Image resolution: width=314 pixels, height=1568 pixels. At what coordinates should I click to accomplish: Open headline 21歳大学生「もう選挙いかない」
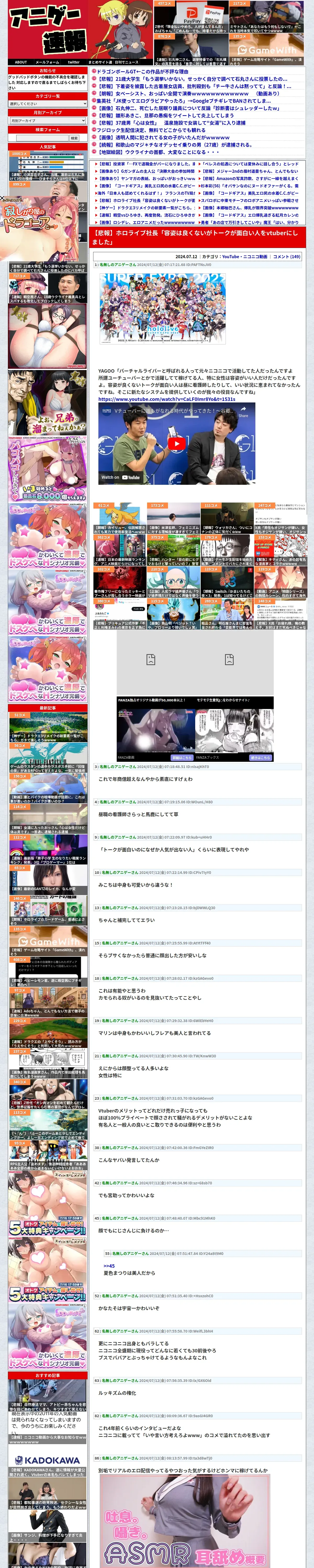click(193, 79)
